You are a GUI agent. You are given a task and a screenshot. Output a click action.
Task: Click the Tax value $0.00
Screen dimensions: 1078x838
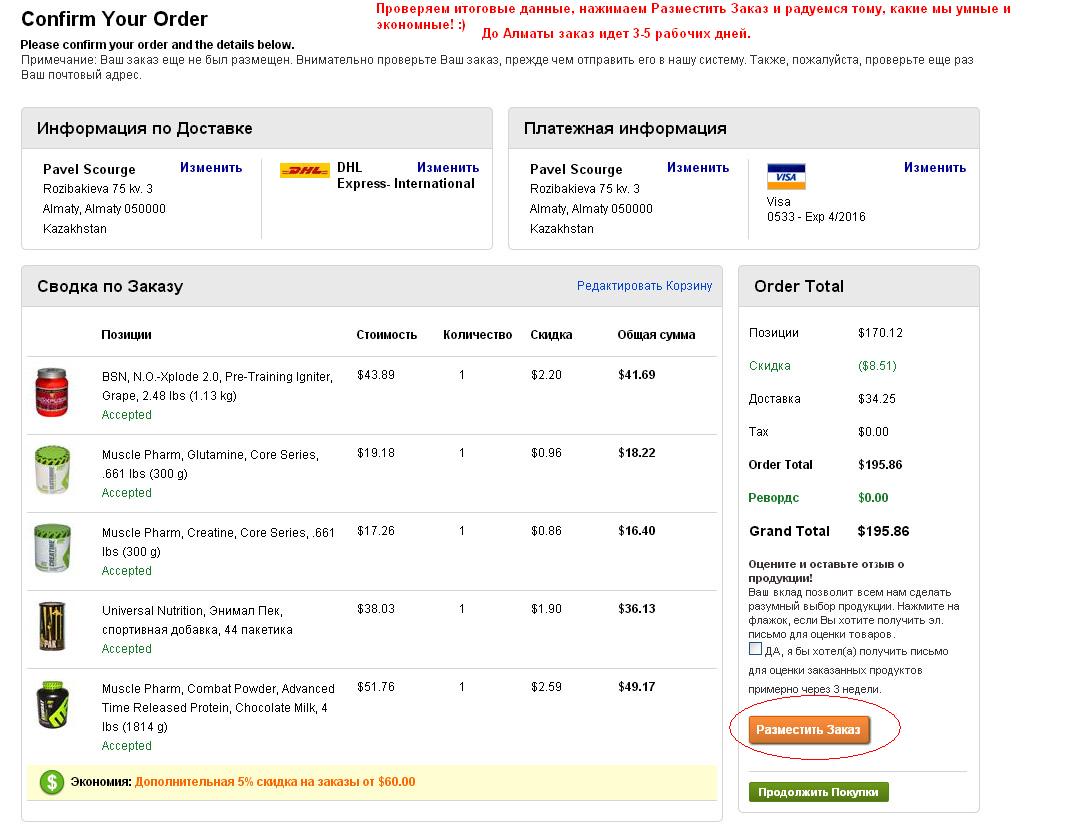point(873,432)
